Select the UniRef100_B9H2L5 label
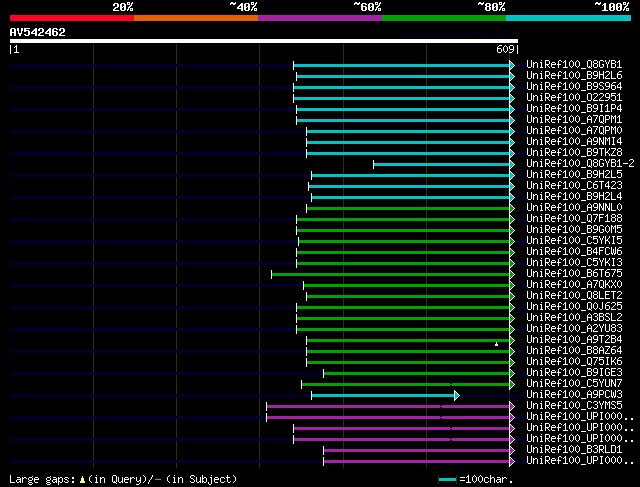Viewport: 640px width, 487px height. (574, 175)
